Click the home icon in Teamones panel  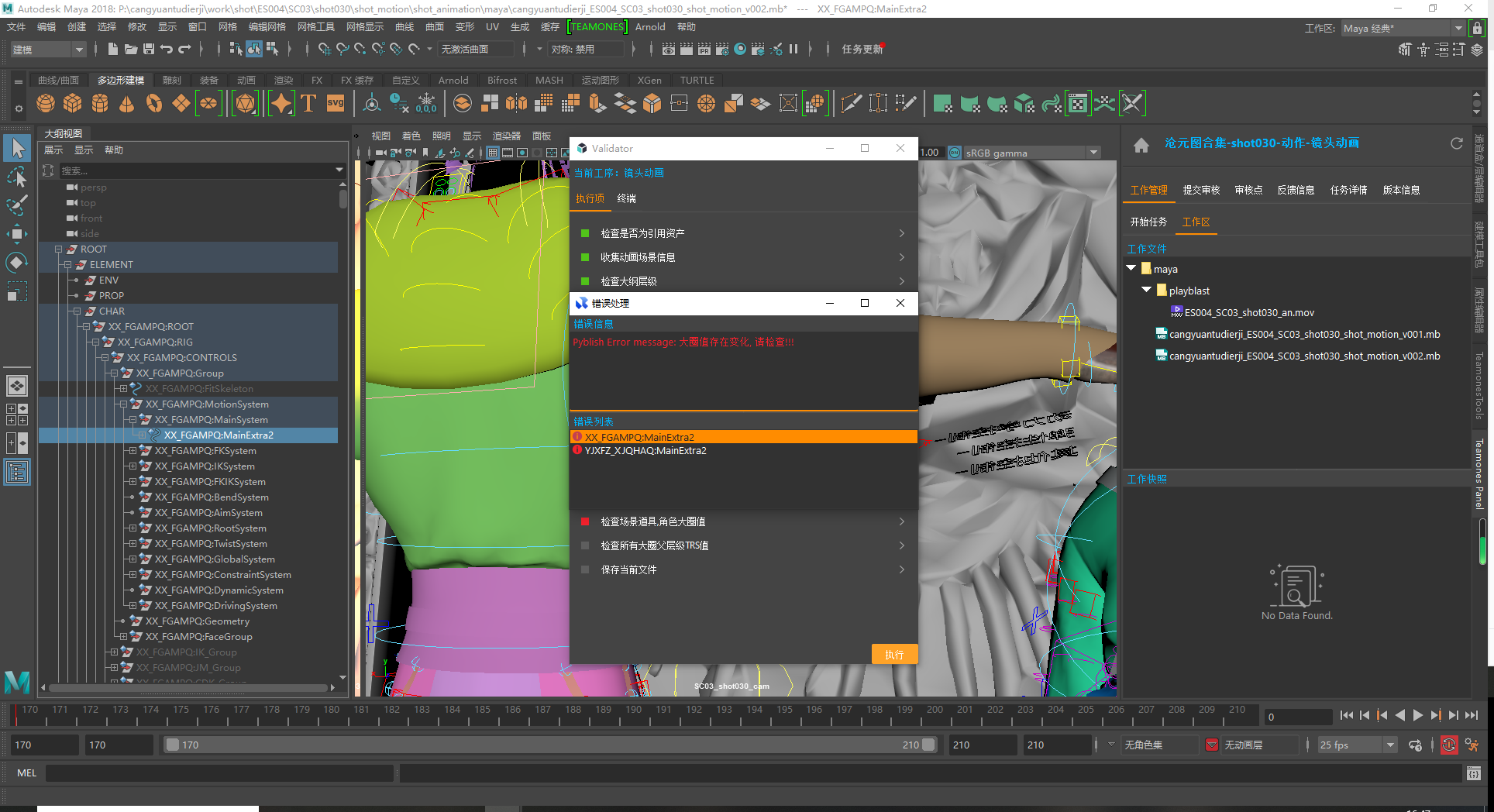coord(1141,145)
